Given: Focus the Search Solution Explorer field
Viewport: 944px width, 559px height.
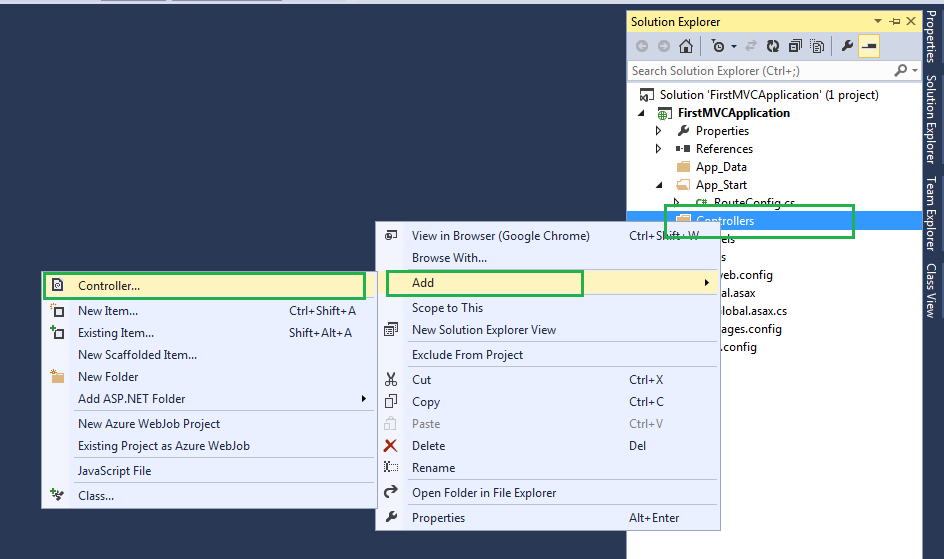Looking at the screenshot, I should (x=760, y=71).
